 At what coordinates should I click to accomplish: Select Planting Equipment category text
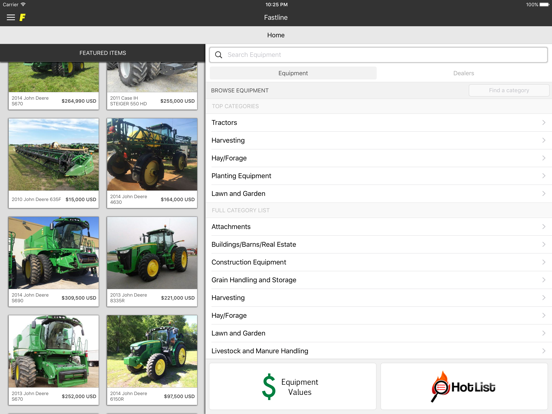241,176
